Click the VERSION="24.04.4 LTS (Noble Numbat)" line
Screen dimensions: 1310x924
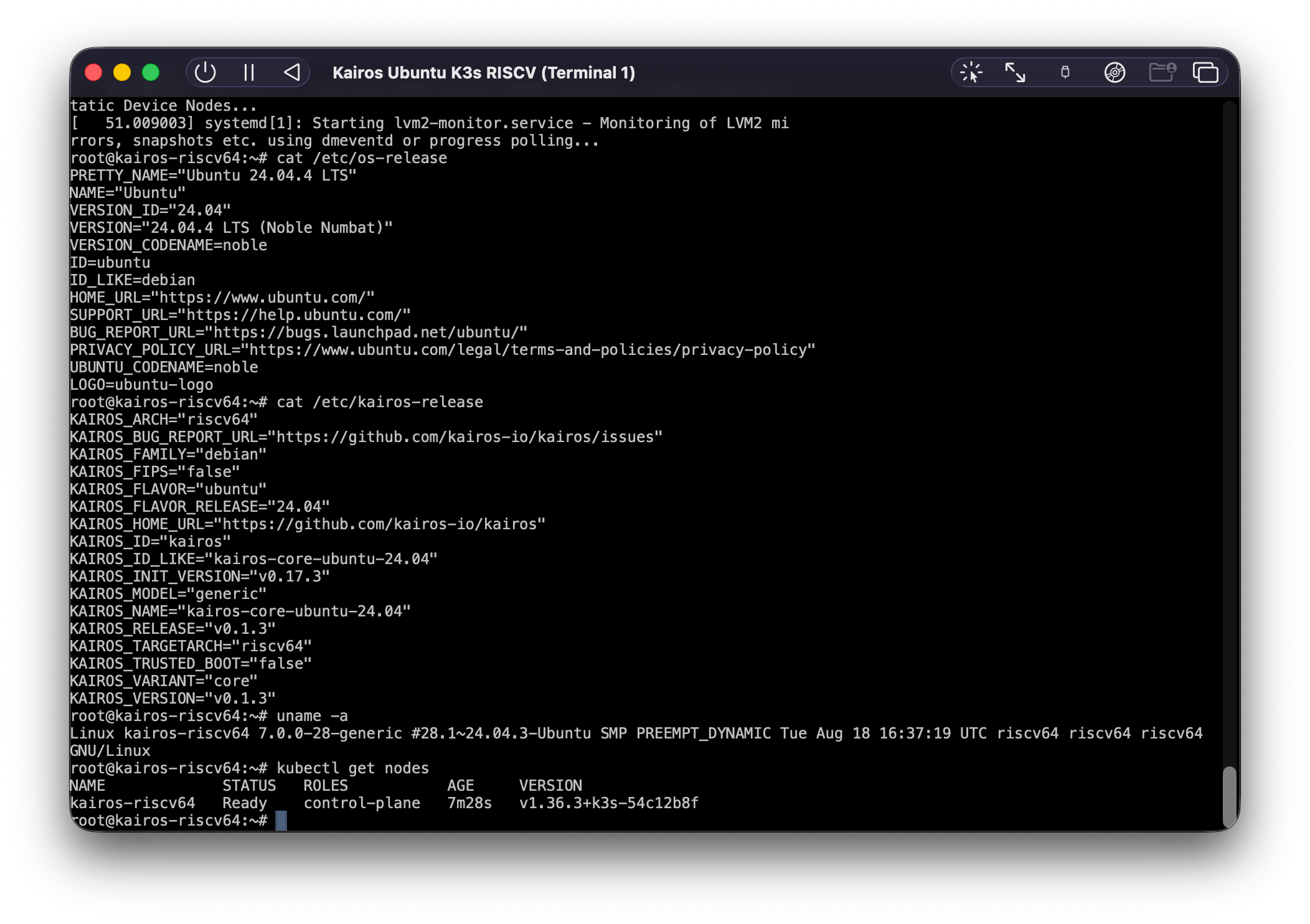231,228
